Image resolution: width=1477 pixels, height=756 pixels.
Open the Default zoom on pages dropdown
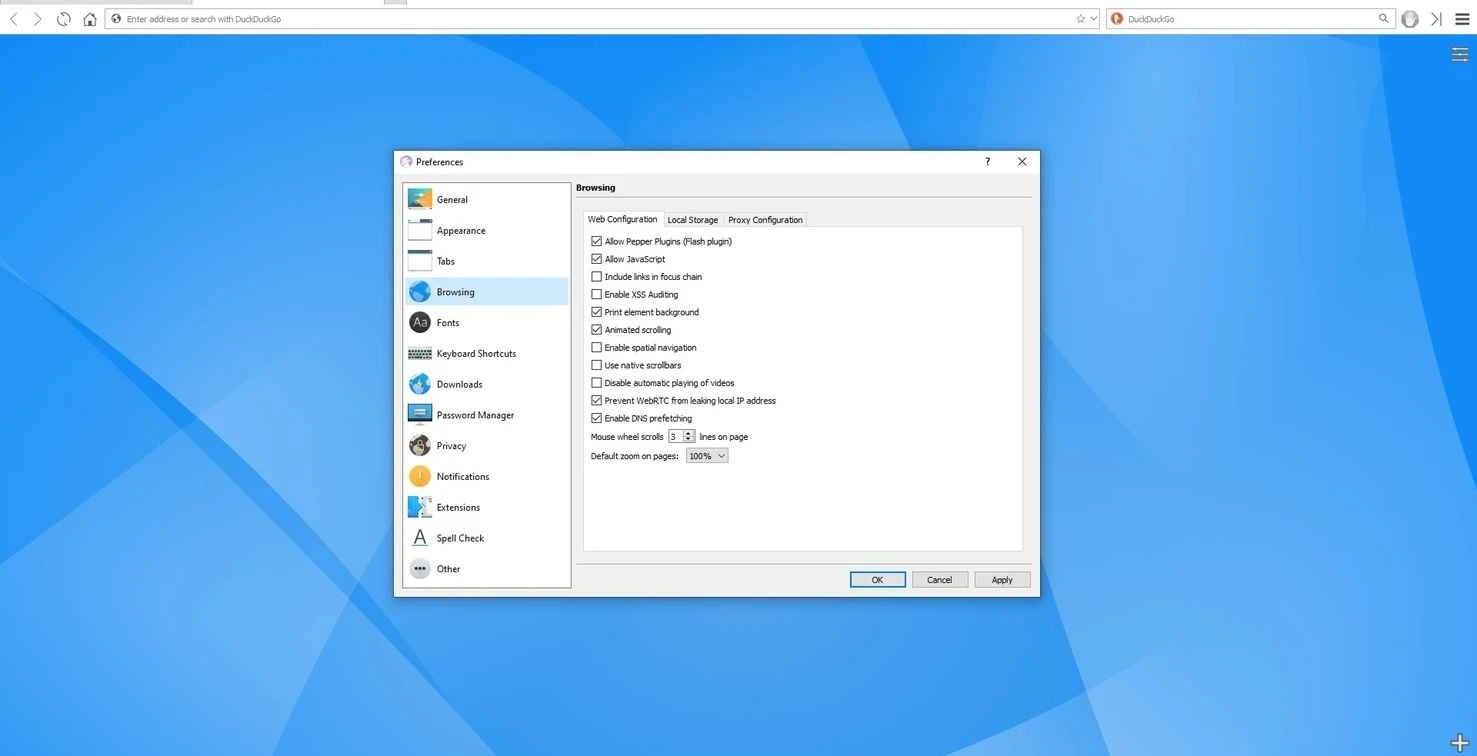[x=707, y=456]
